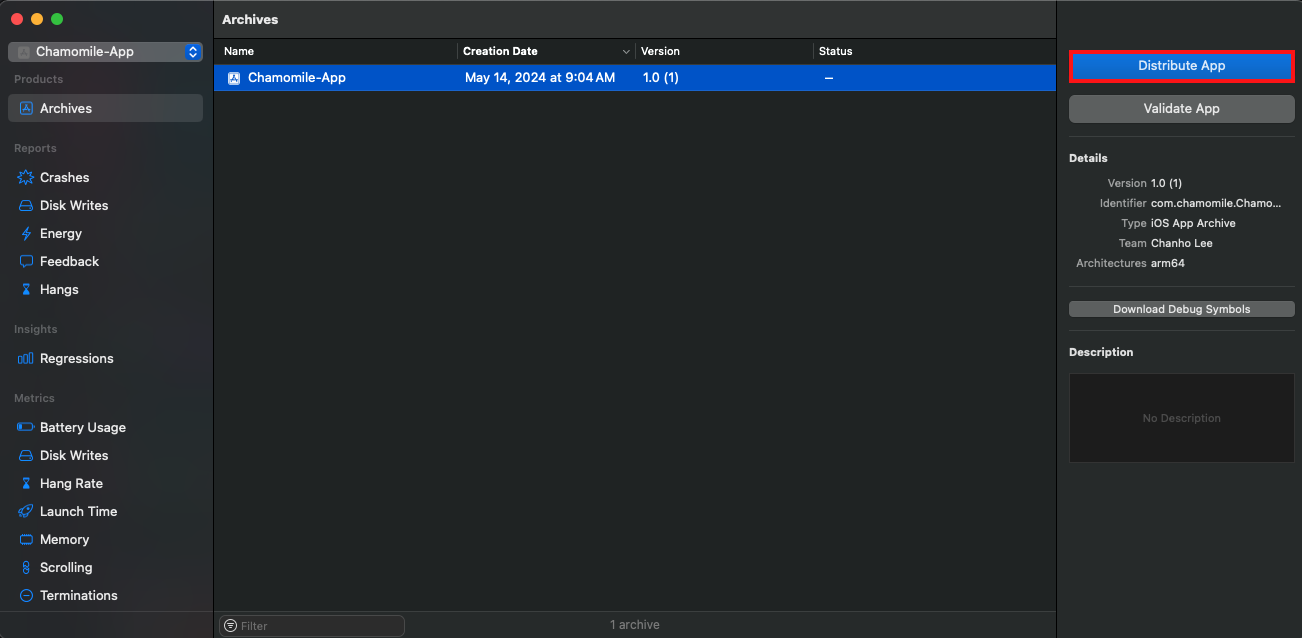This screenshot has width=1302, height=638.
Task: Open Terminations metrics item
Action: click(x=78, y=595)
